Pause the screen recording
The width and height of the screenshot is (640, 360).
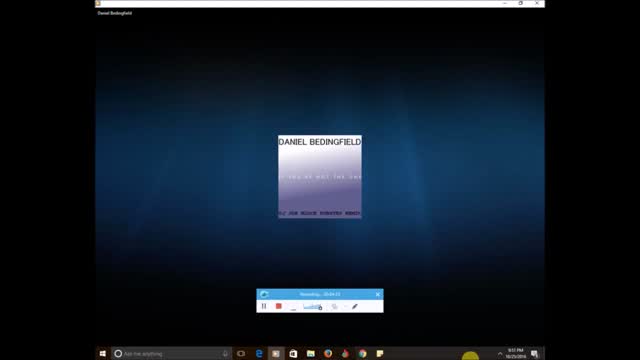click(x=264, y=306)
